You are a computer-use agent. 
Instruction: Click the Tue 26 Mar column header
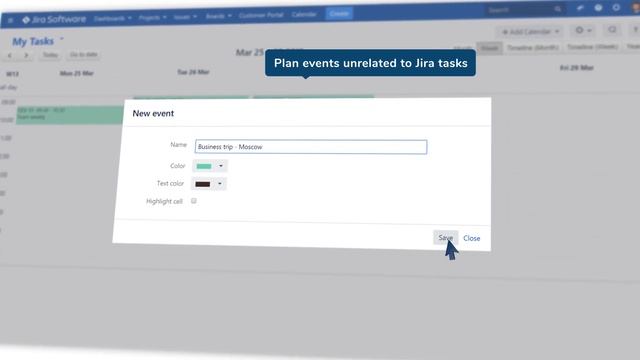193,72
